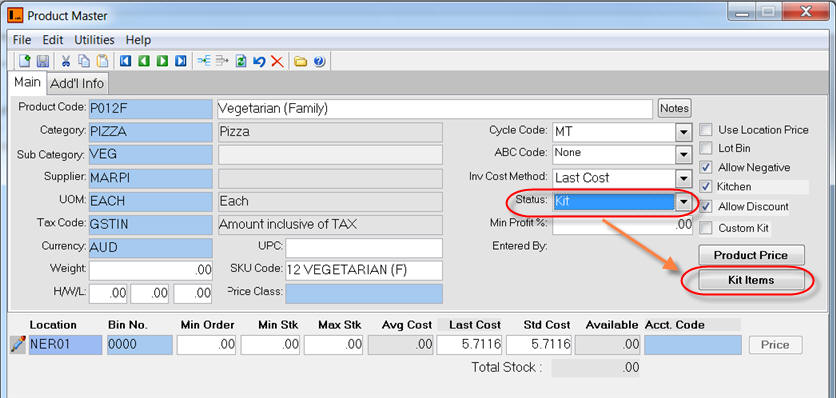Click the SKU Code field 12 VEGETARIAN (F)

(364, 270)
